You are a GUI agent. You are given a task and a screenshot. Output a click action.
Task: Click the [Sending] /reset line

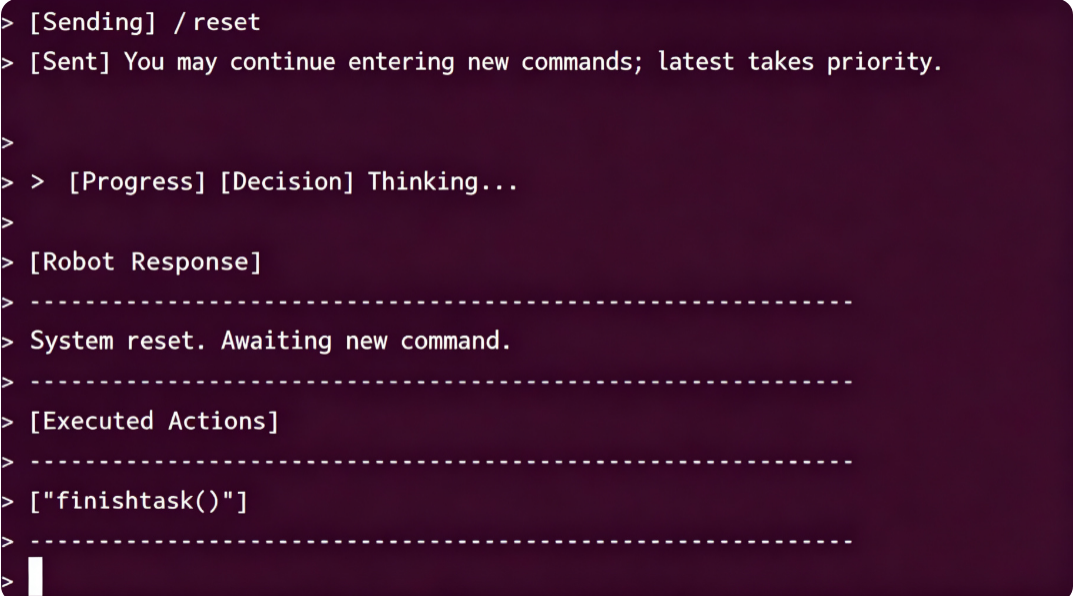point(145,22)
